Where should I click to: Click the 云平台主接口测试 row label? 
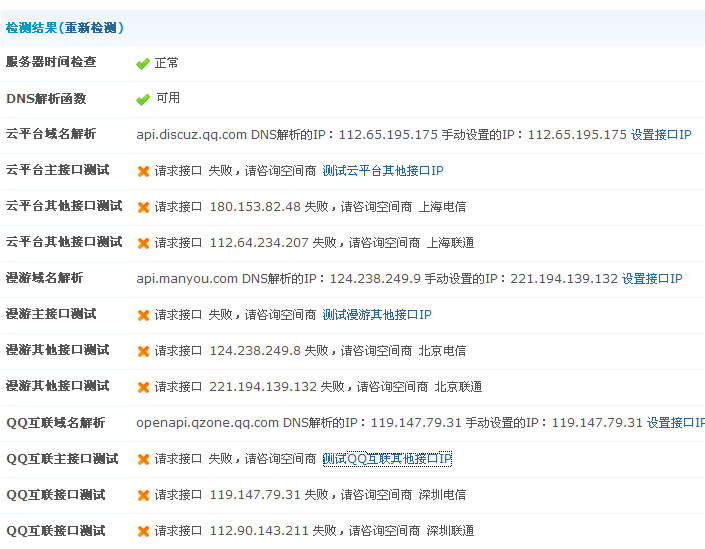(x=58, y=170)
